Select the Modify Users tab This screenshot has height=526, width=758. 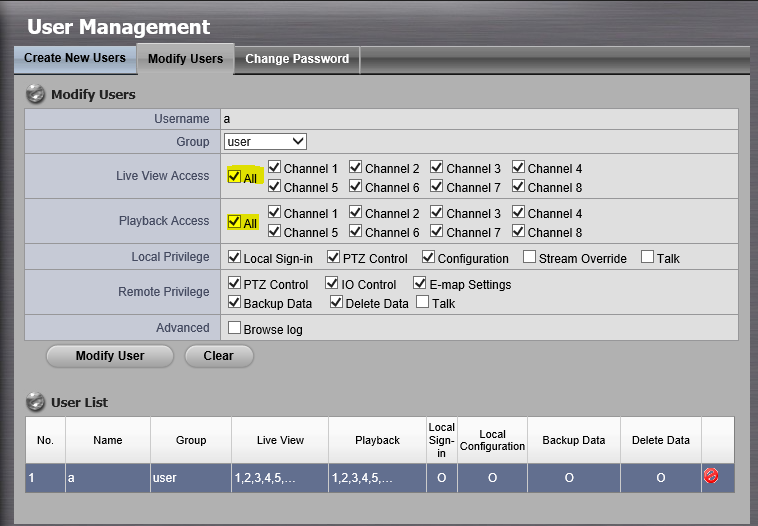185,59
